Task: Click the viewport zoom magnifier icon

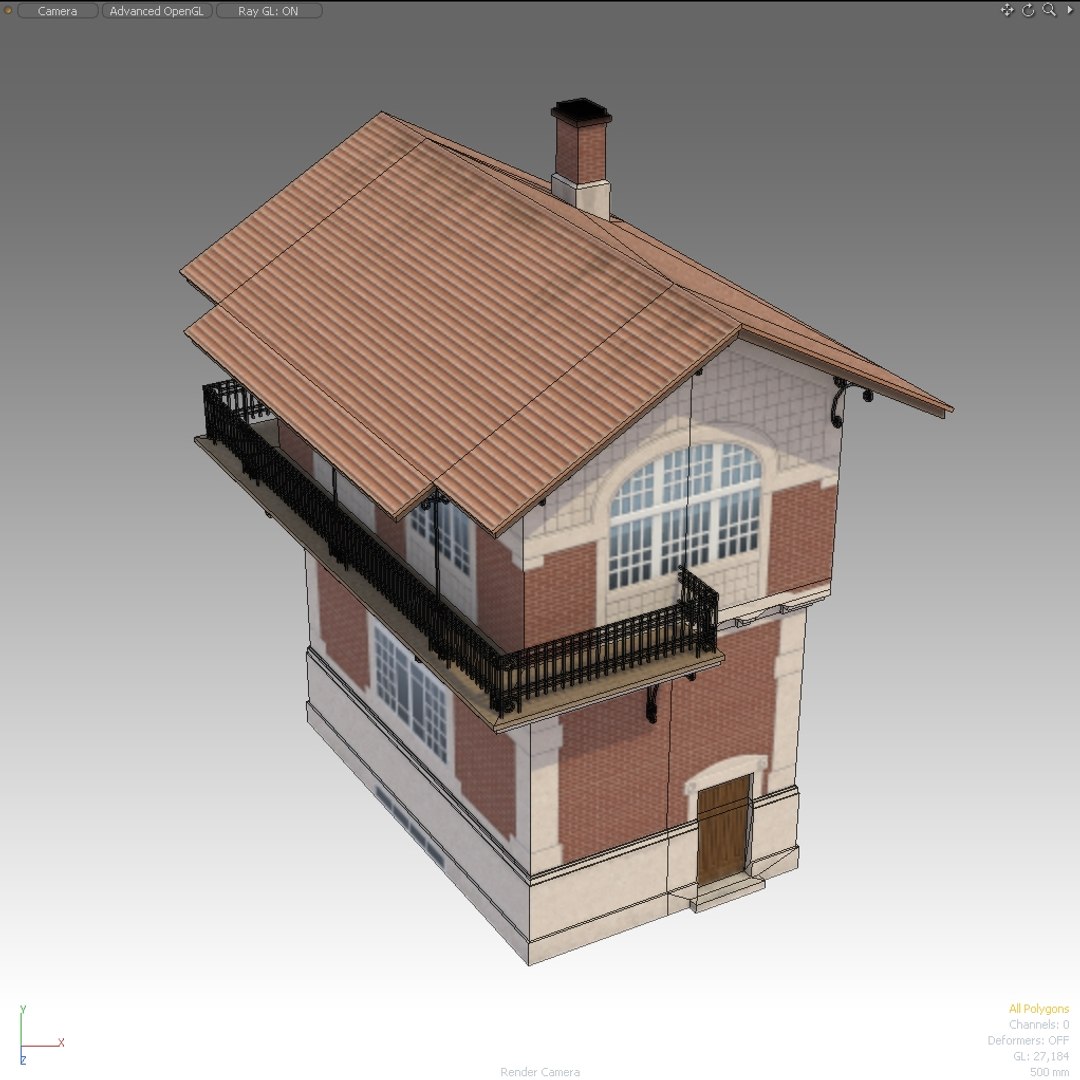Action: coord(1049,10)
